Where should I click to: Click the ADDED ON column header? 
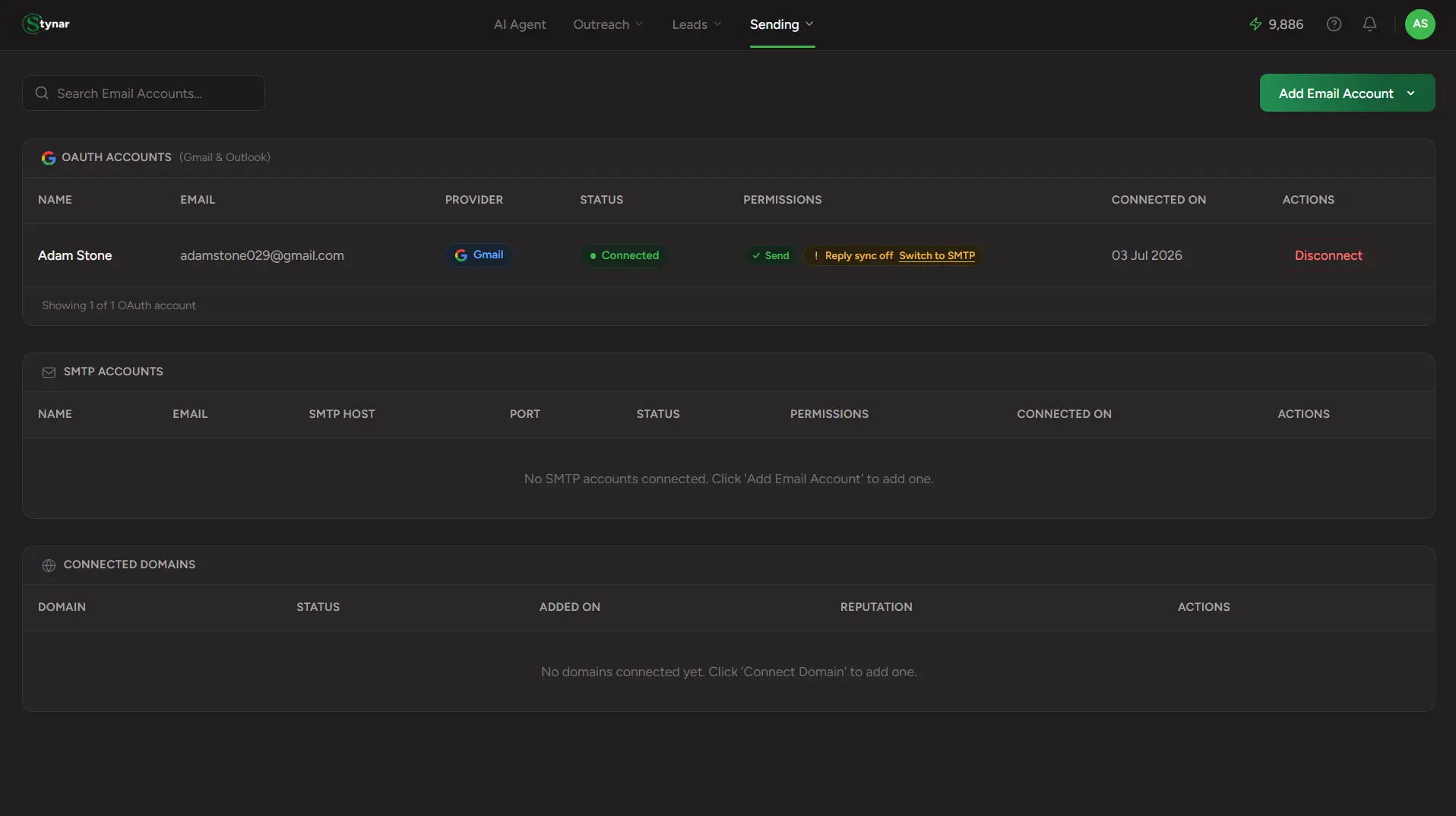[569, 607]
